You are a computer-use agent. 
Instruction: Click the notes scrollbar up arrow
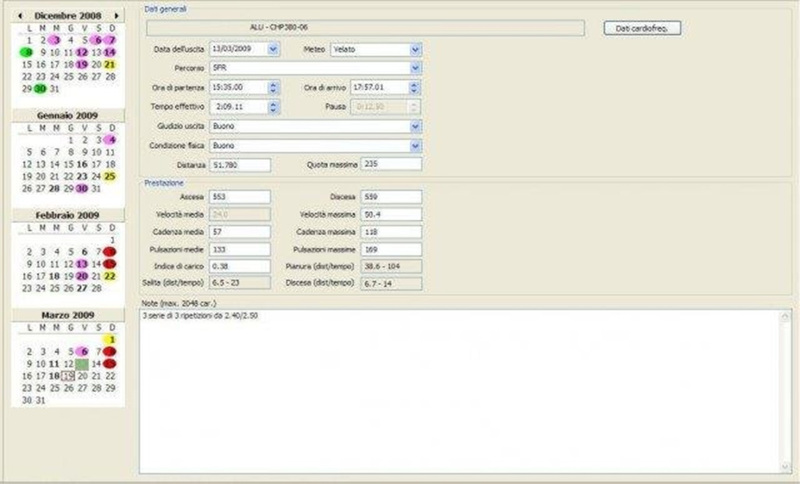[785, 316]
